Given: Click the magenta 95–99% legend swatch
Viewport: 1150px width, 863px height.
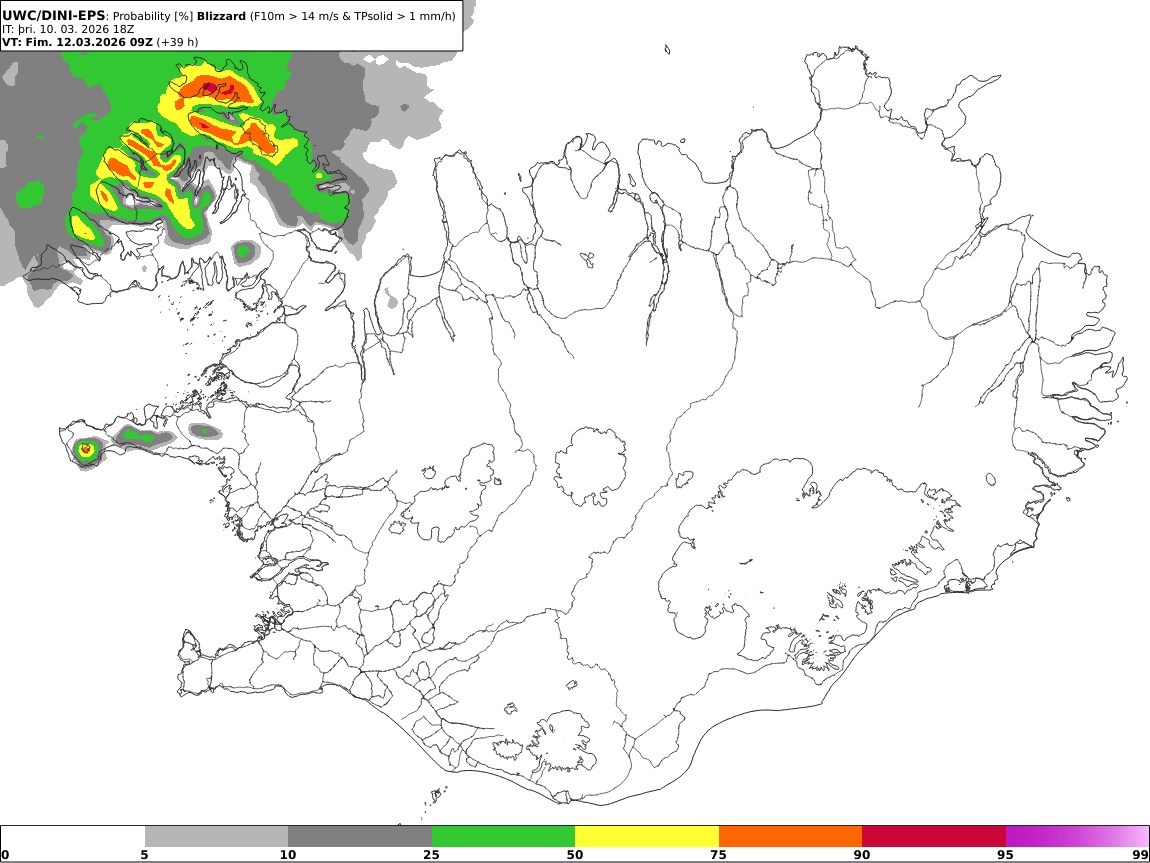Looking at the screenshot, I should click(1077, 836).
